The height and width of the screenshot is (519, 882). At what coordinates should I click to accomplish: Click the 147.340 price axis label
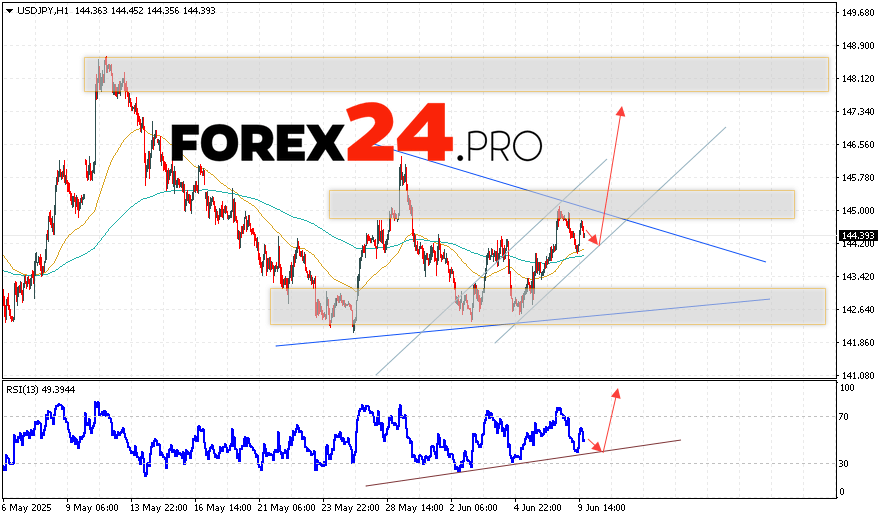[857, 112]
